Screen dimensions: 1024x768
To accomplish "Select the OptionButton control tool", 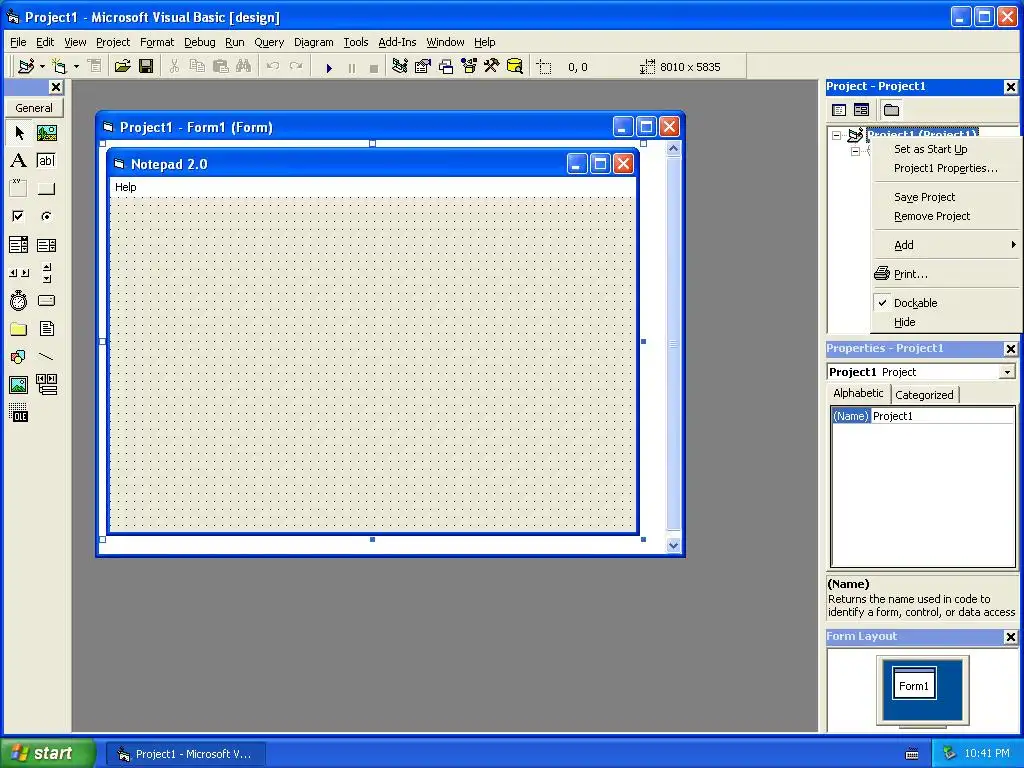I will 46,216.
